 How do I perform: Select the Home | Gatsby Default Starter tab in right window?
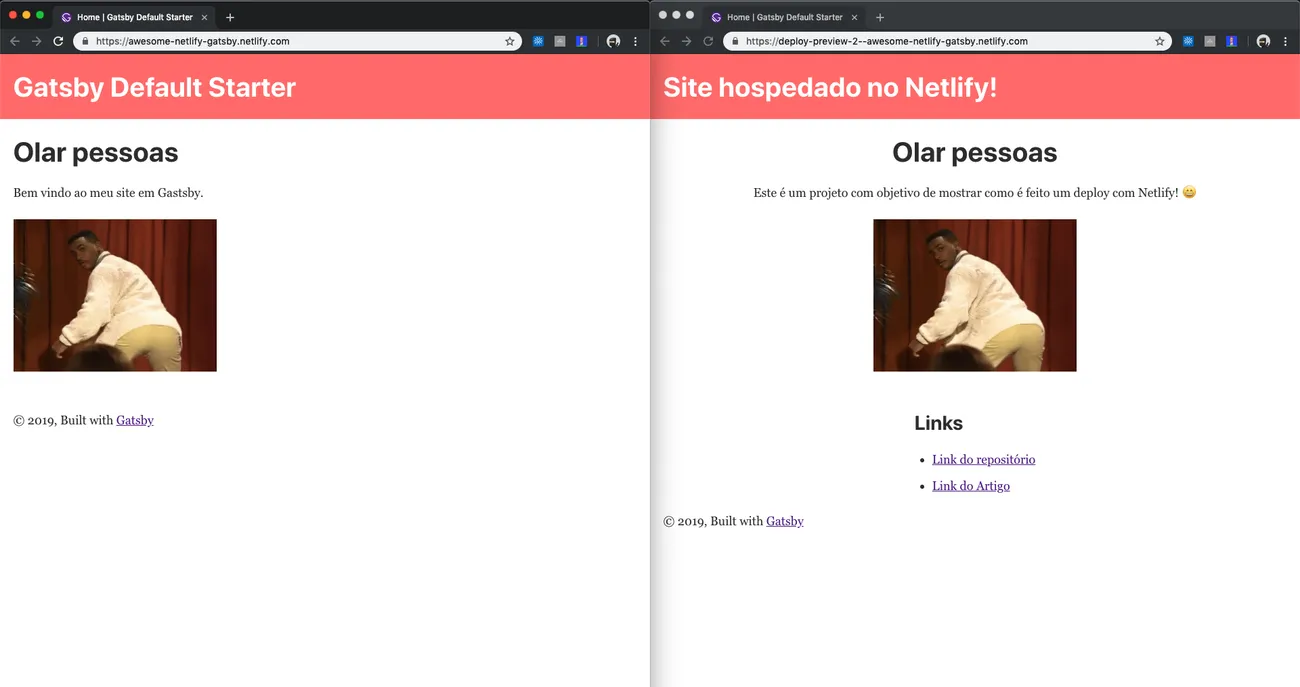784,17
